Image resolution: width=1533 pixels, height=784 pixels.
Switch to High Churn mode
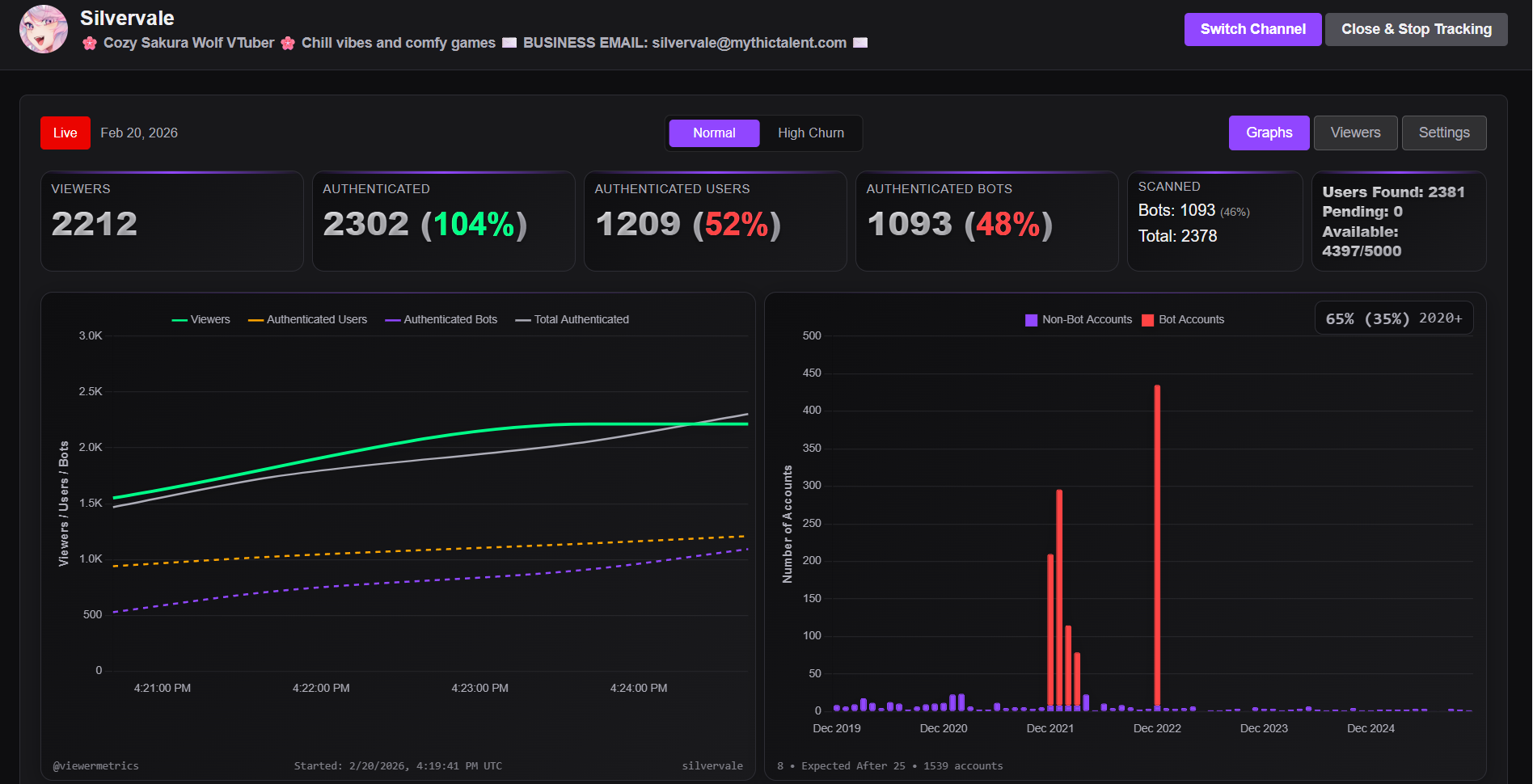tap(810, 133)
